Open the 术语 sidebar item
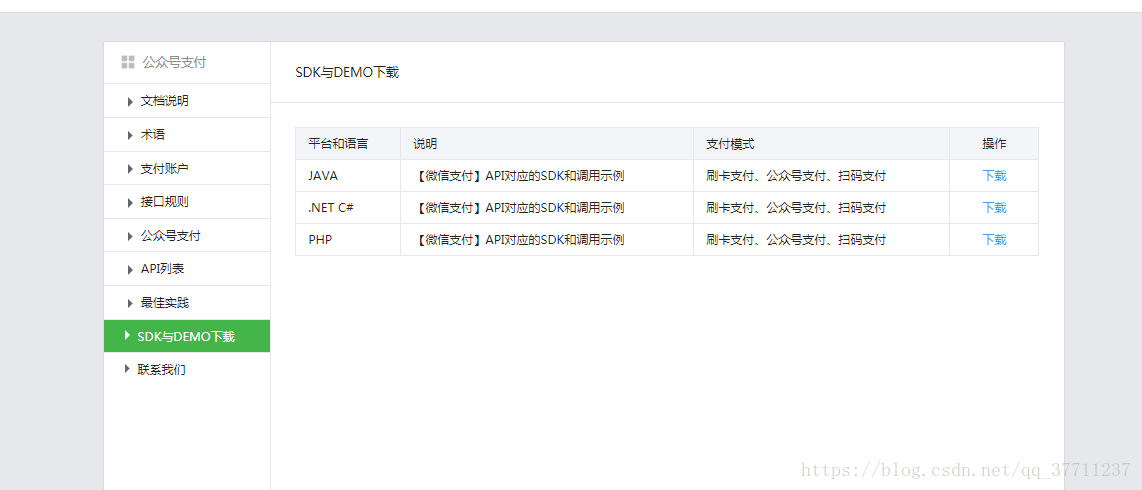The width and height of the screenshot is (1142, 490). (187, 135)
